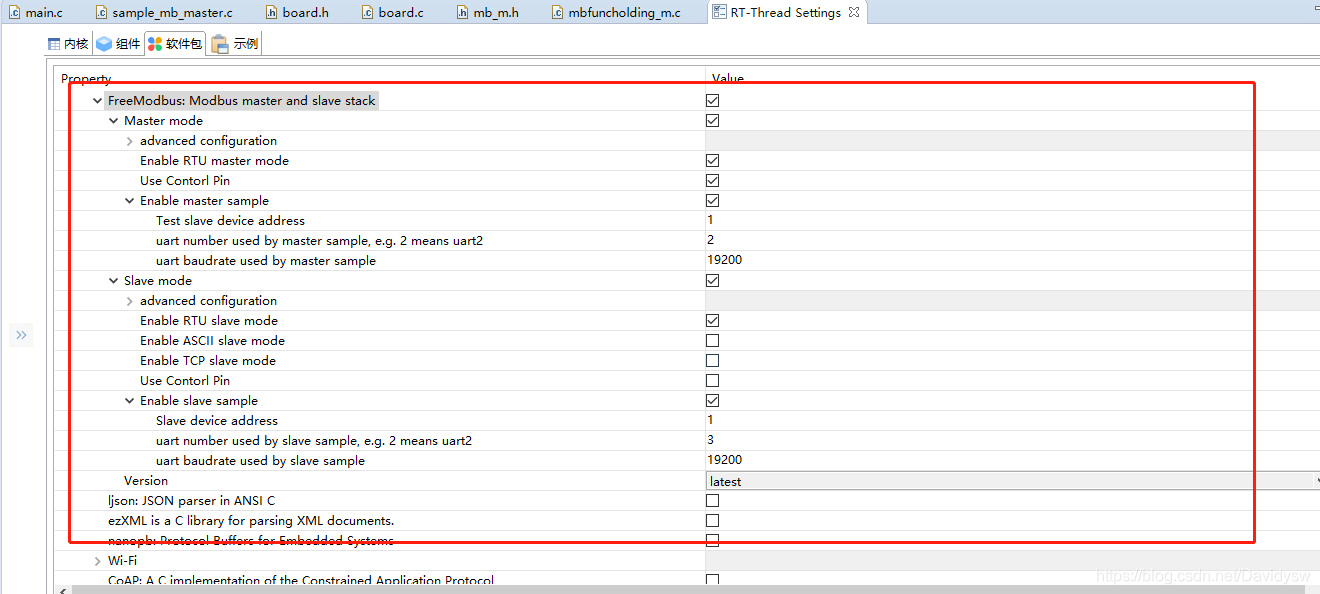Toggle the Master mode checkbox

point(713,120)
